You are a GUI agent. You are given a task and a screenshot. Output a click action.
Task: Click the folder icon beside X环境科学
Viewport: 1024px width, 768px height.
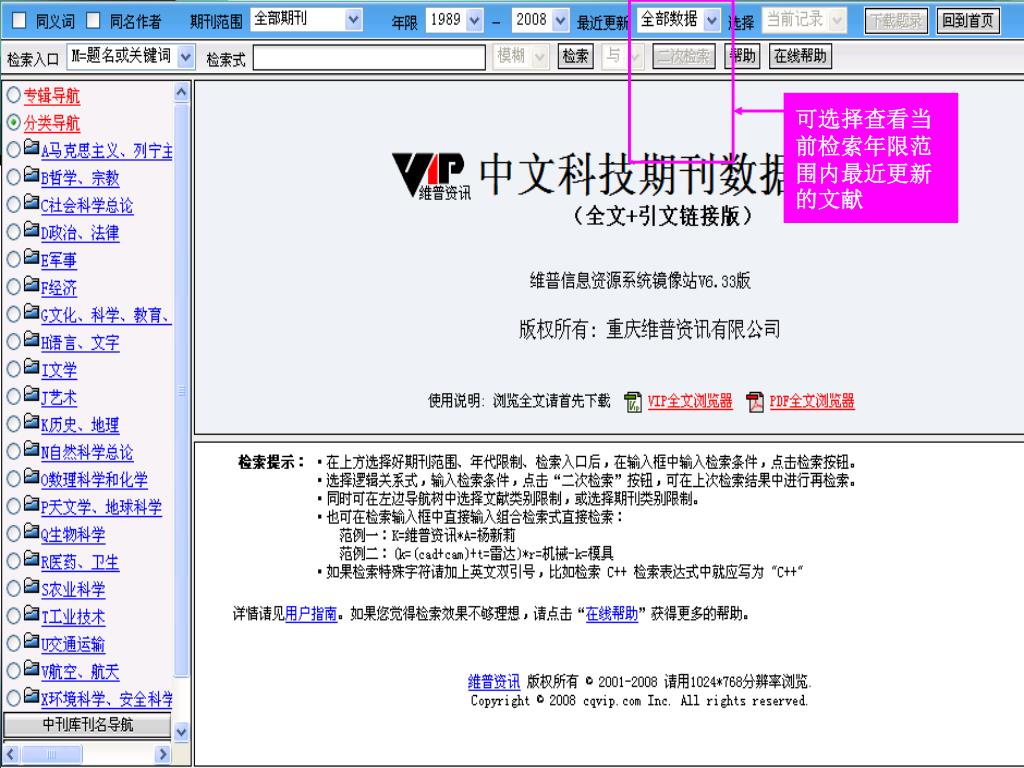tap(31, 696)
